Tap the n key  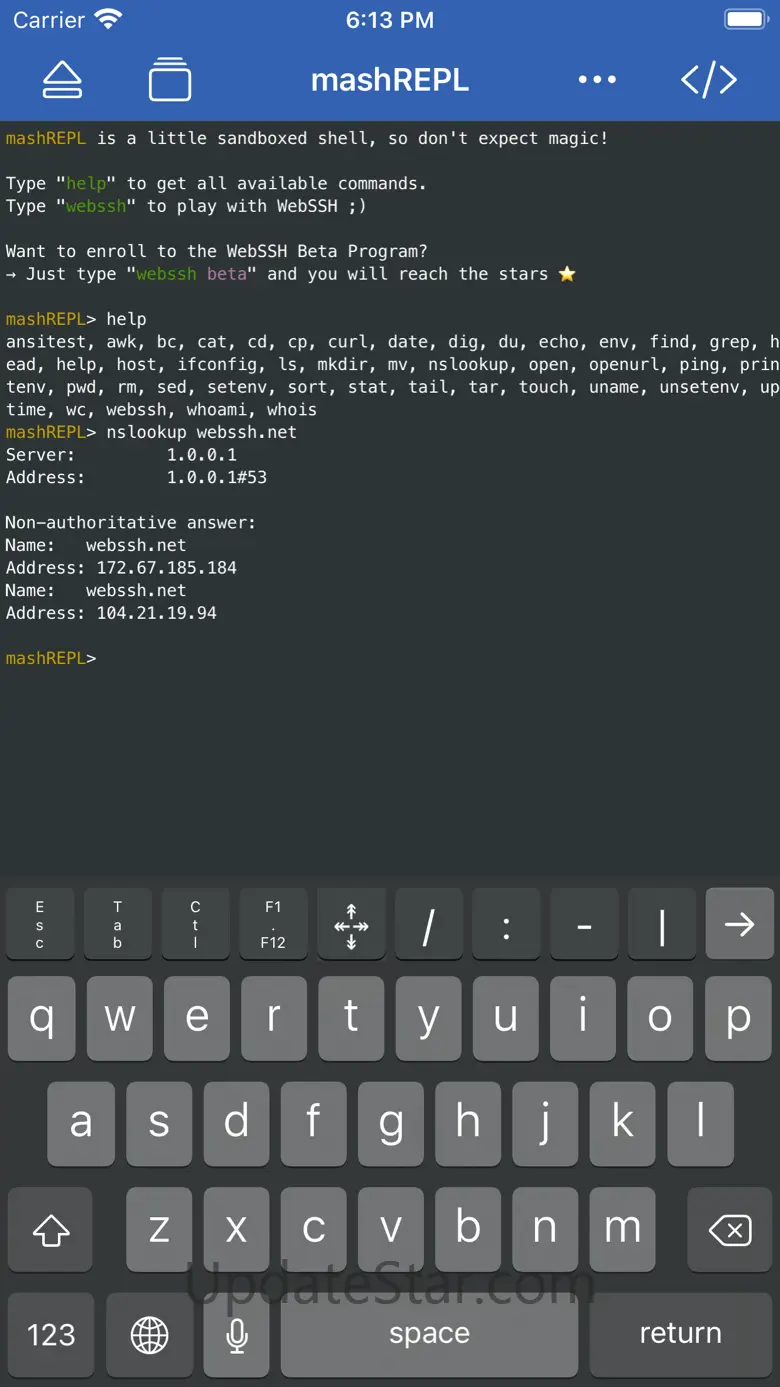coord(545,1231)
